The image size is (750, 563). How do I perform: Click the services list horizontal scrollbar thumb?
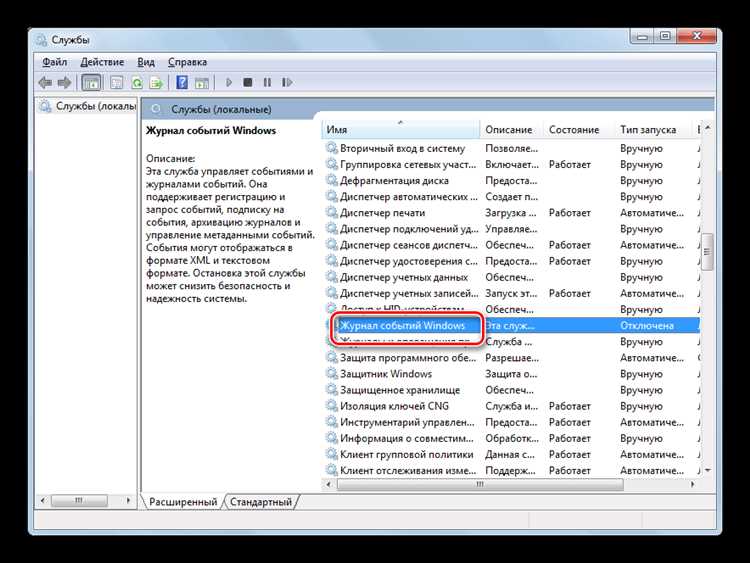coord(480,485)
